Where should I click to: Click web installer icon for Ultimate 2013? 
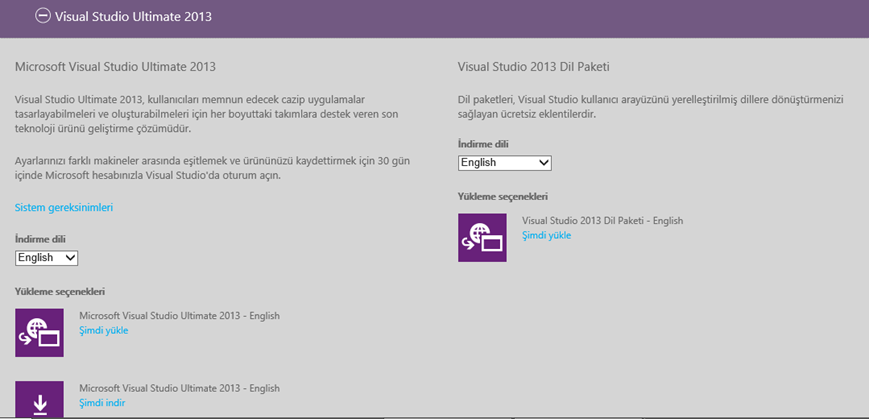[x=39, y=333]
